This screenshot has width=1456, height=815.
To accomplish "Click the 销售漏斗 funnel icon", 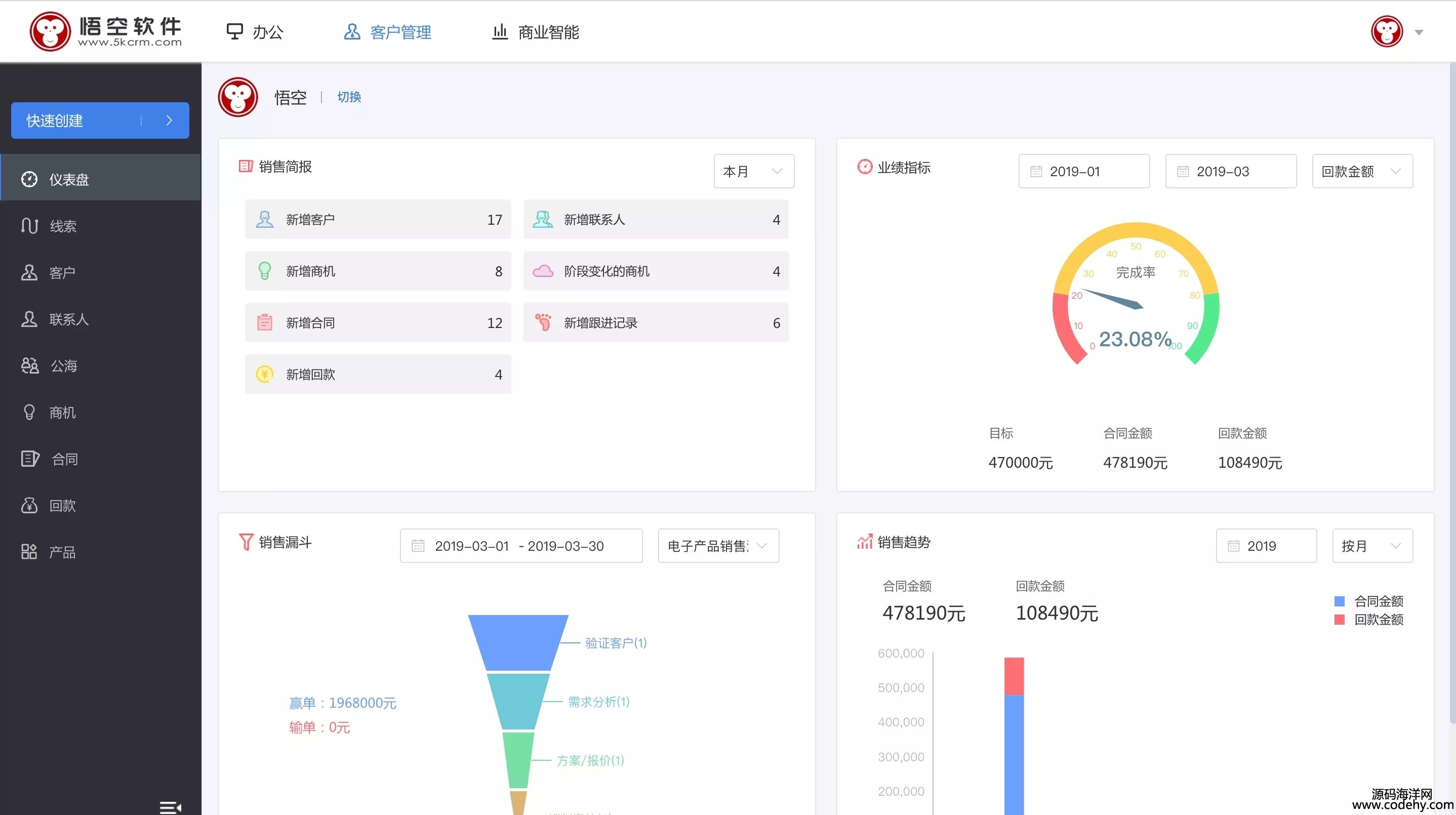I will coord(246,542).
